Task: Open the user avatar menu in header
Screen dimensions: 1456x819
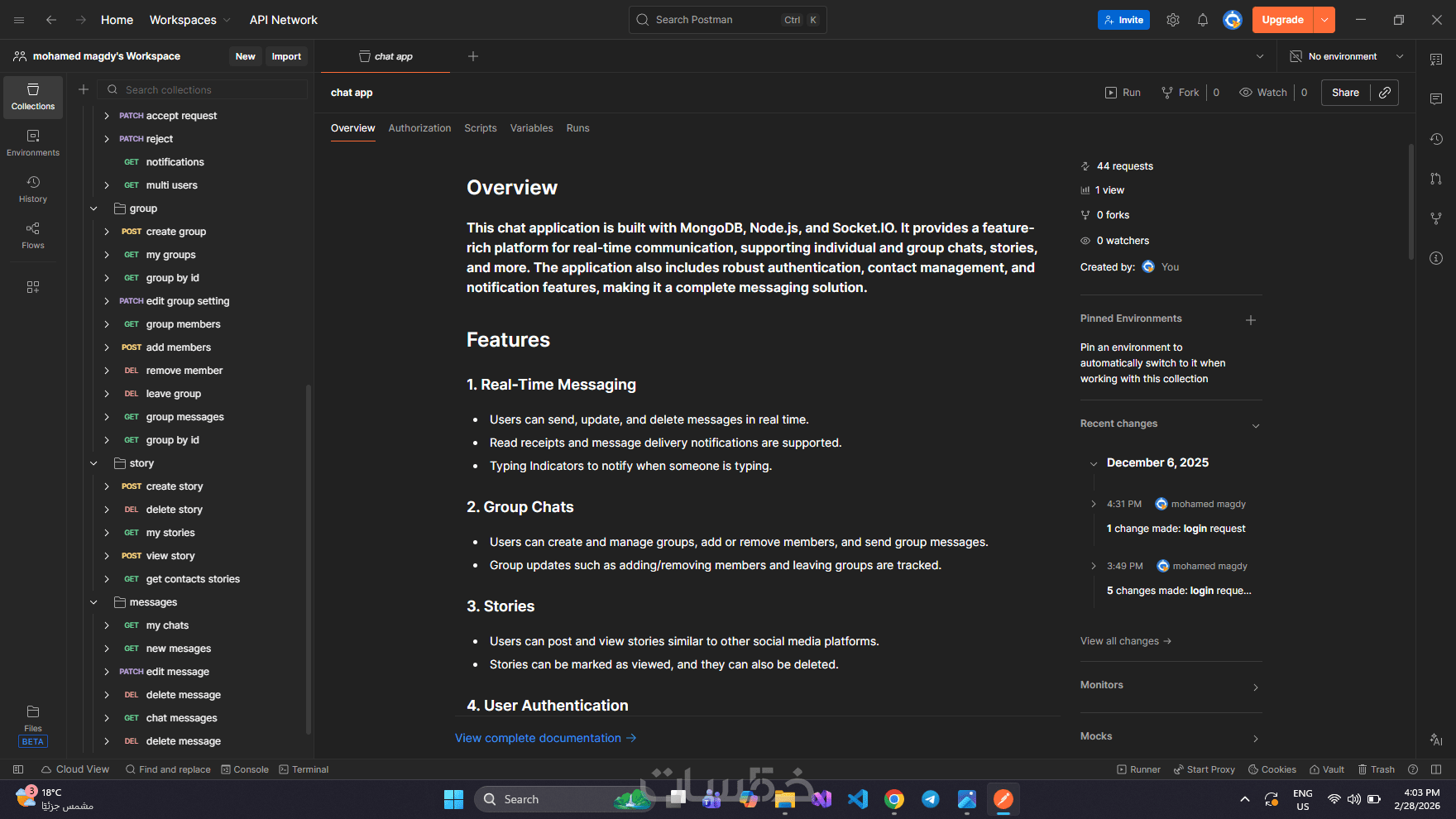Action: coord(1233,20)
